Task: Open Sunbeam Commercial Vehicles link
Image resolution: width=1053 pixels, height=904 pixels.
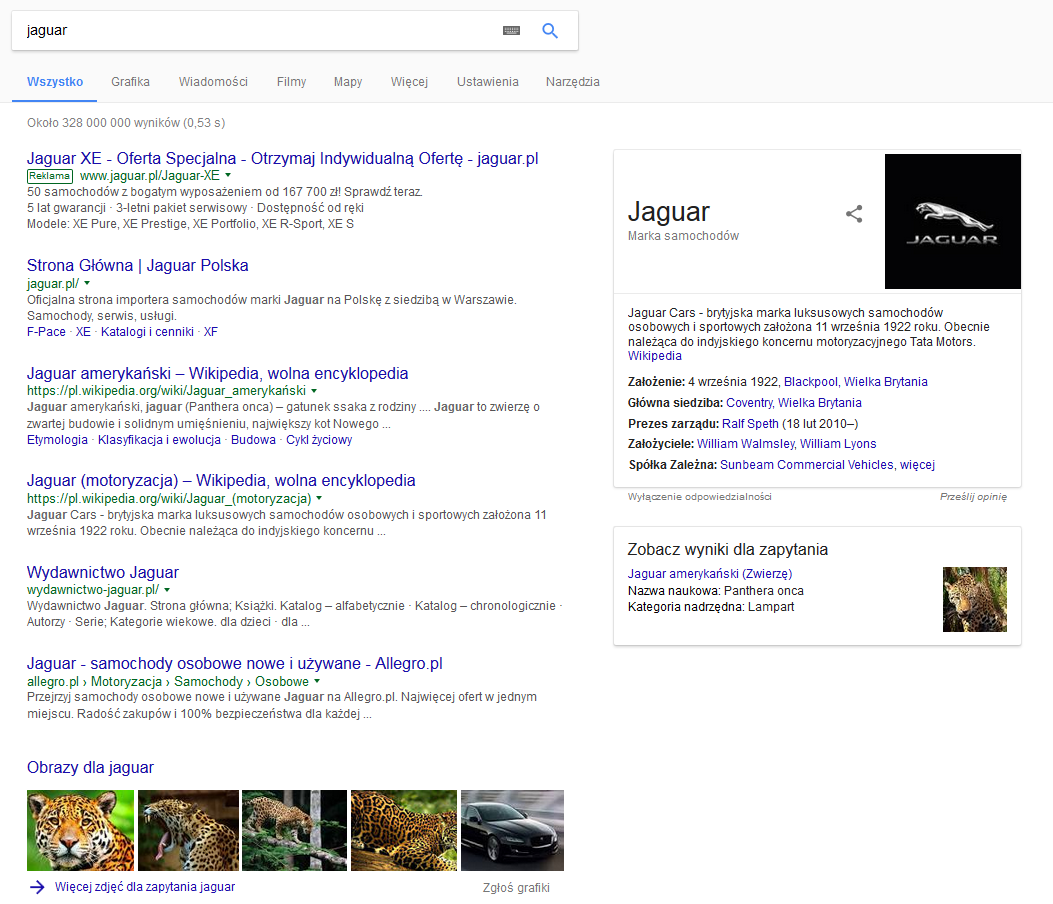Action: (807, 465)
